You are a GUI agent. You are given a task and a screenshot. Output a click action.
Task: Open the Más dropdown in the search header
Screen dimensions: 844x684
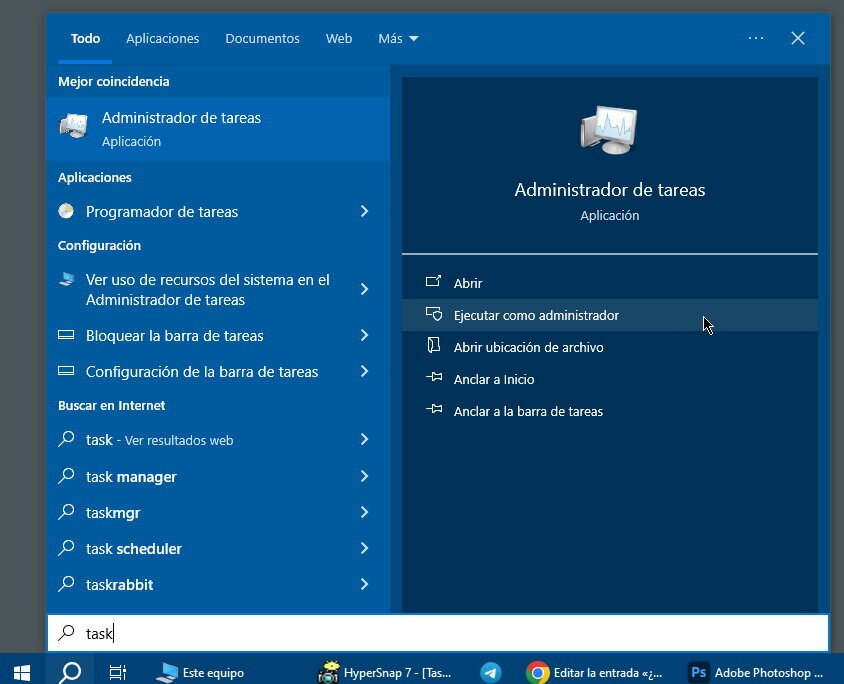(x=397, y=38)
